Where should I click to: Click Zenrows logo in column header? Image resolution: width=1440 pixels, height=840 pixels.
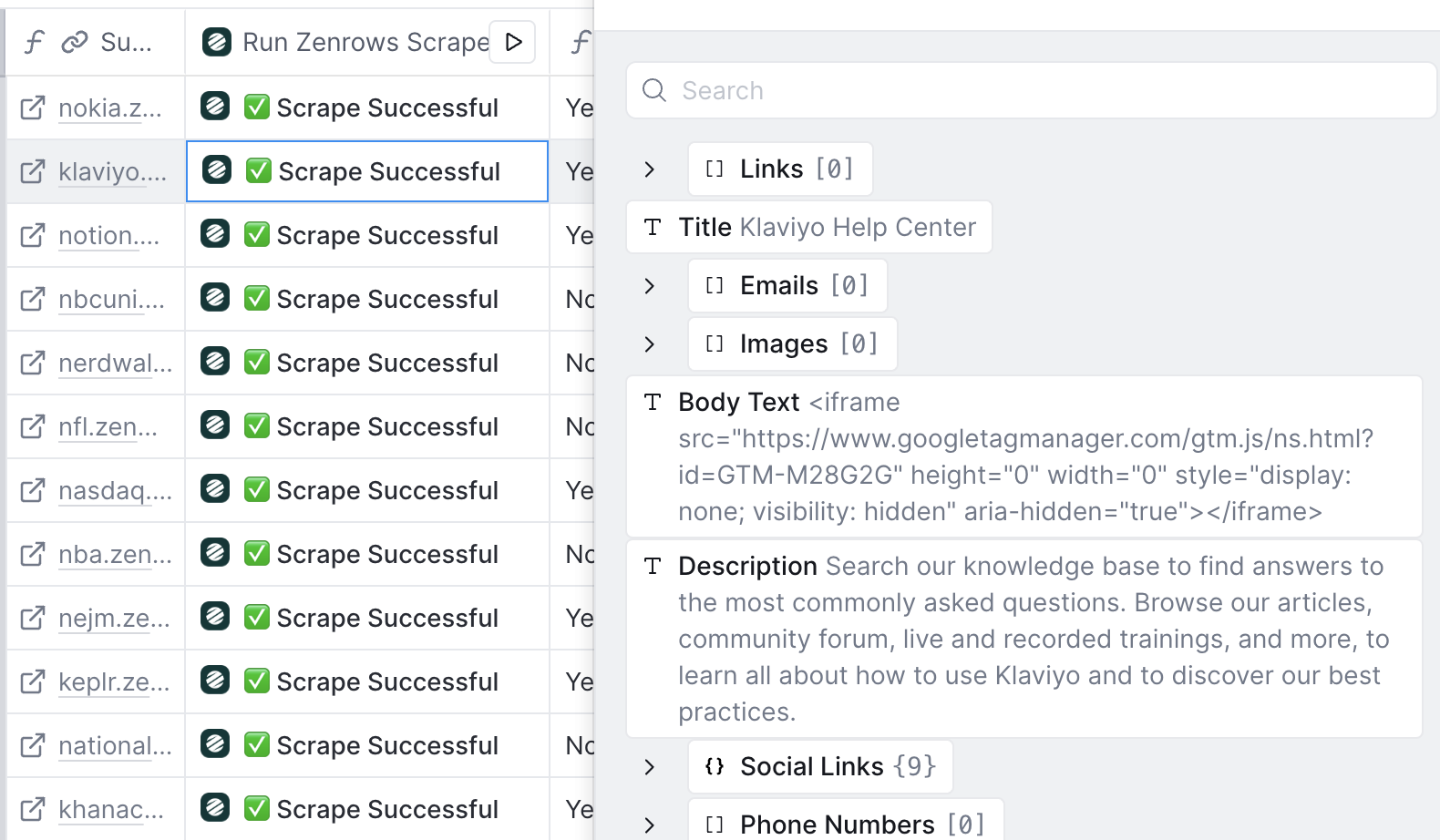(x=216, y=42)
